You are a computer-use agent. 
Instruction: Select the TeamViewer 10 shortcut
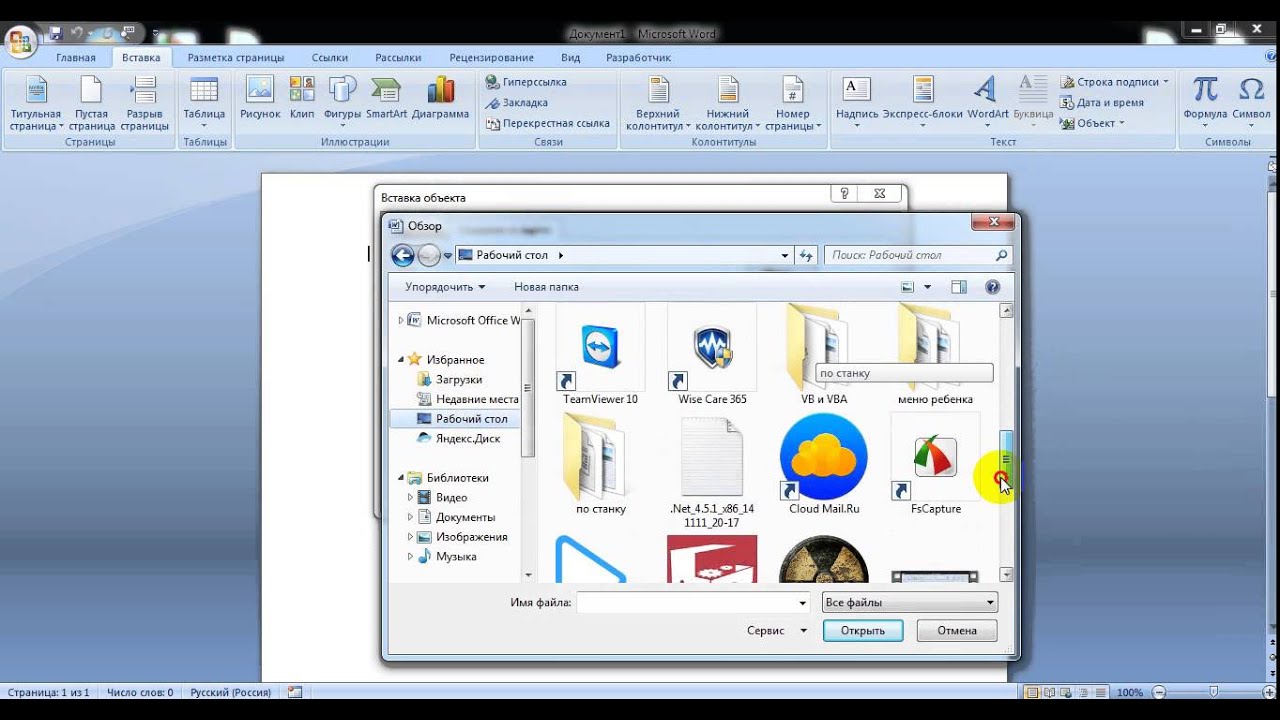point(601,353)
